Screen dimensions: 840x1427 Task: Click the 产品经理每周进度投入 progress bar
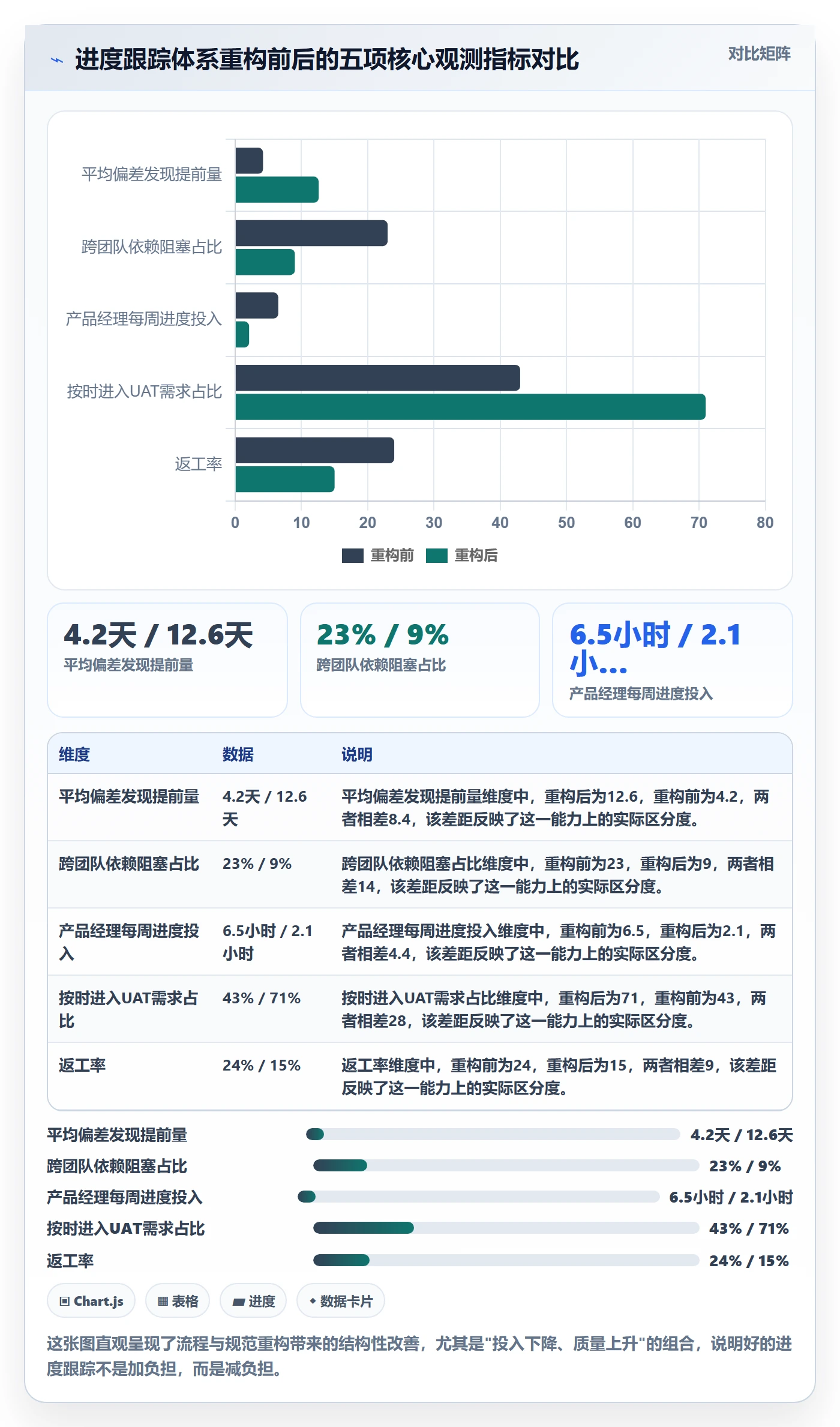479,1197
